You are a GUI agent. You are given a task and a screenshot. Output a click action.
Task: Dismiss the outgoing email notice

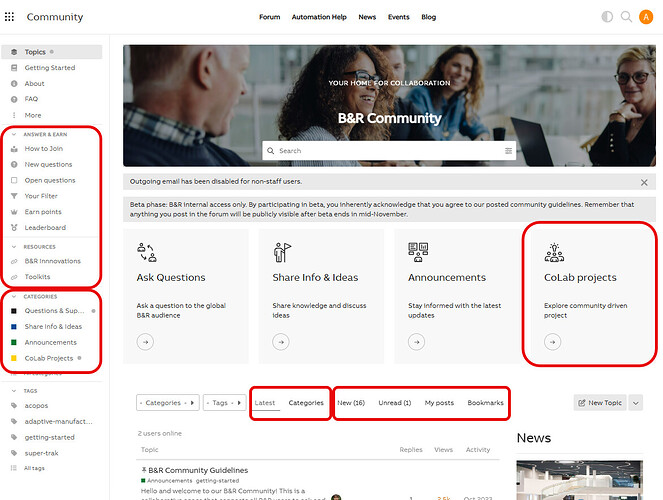coord(644,183)
